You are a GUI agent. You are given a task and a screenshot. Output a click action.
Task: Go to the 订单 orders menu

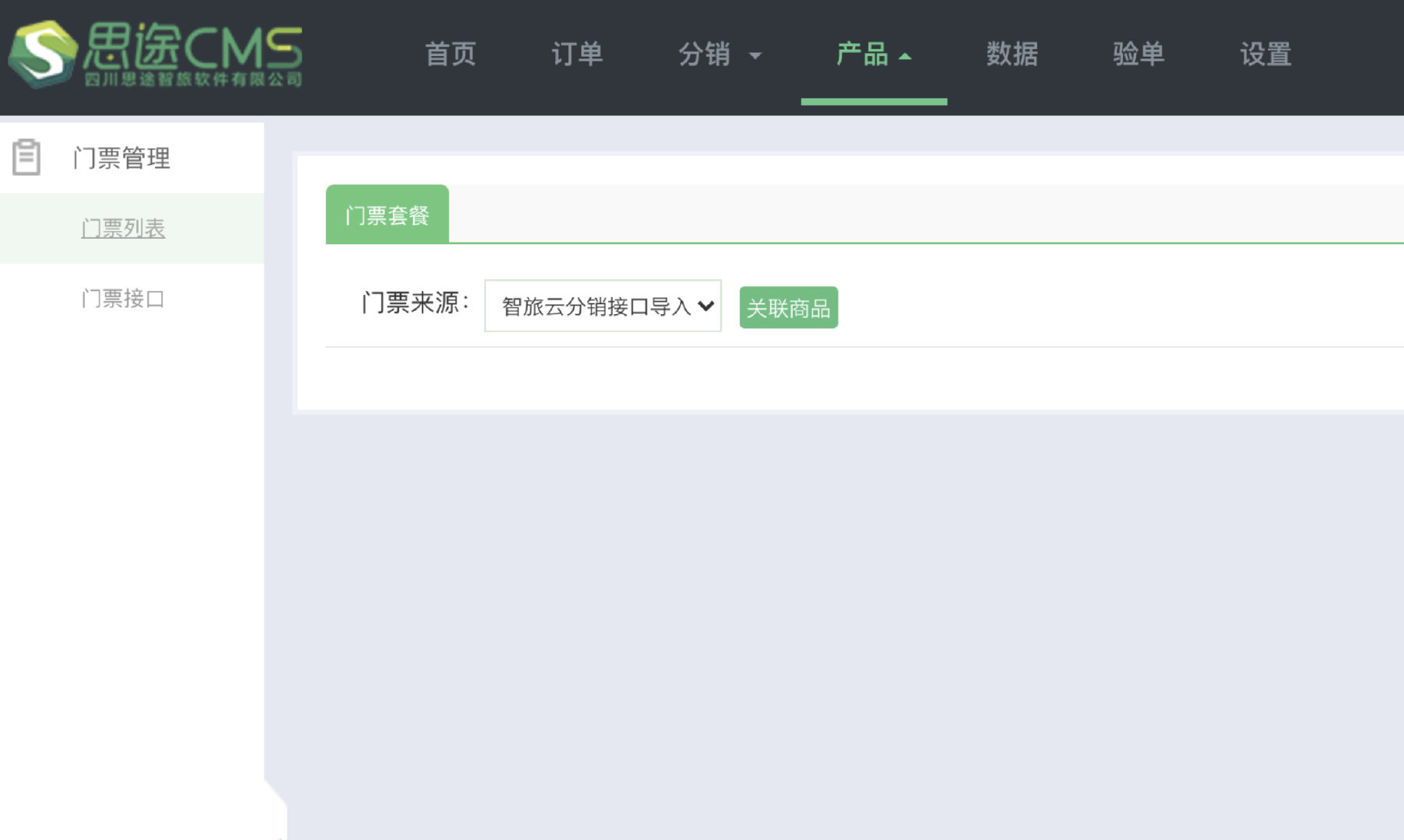(577, 54)
